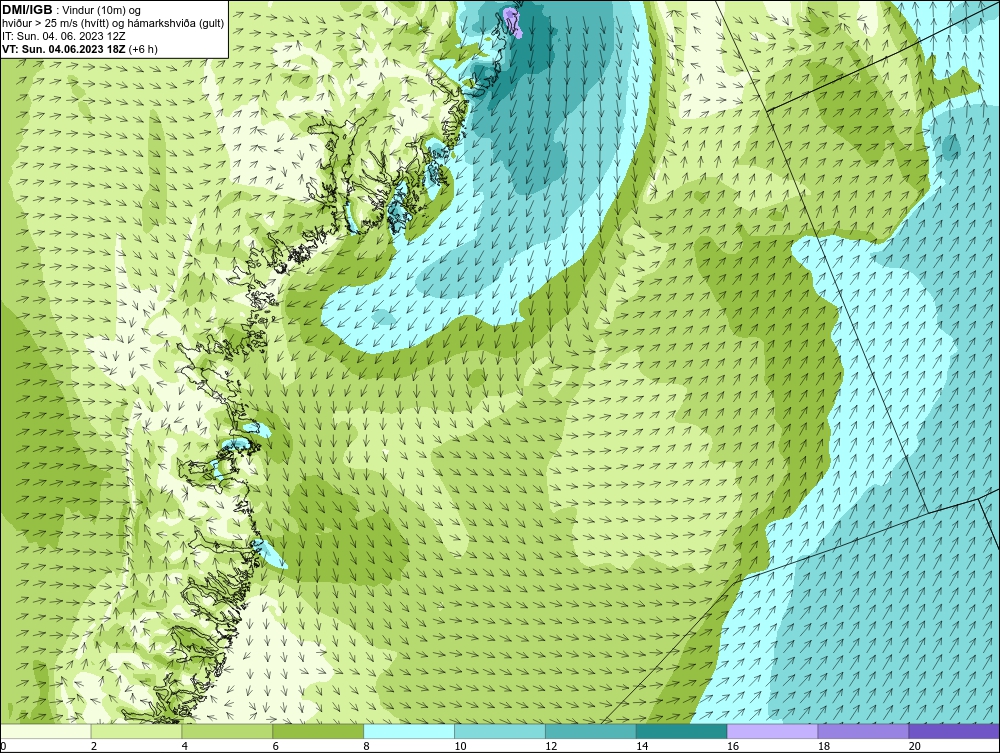Image resolution: width=1000 pixels, height=753 pixels.
Task: Click the 10–12 m/s turquoise legend swatch
Action: [x=500, y=731]
